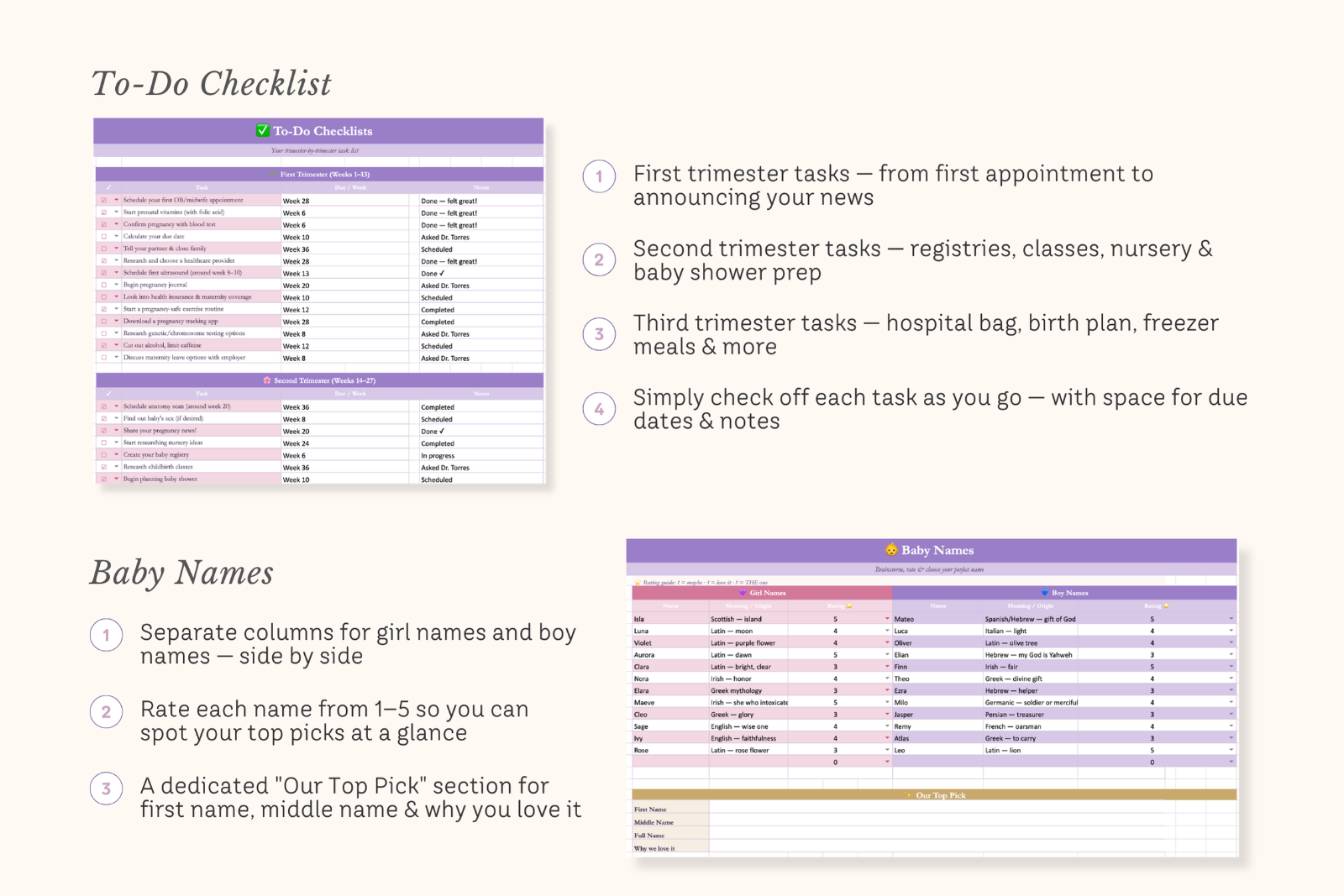Open the rating dropdown for Isla
1344x896 pixels.
click(886, 619)
